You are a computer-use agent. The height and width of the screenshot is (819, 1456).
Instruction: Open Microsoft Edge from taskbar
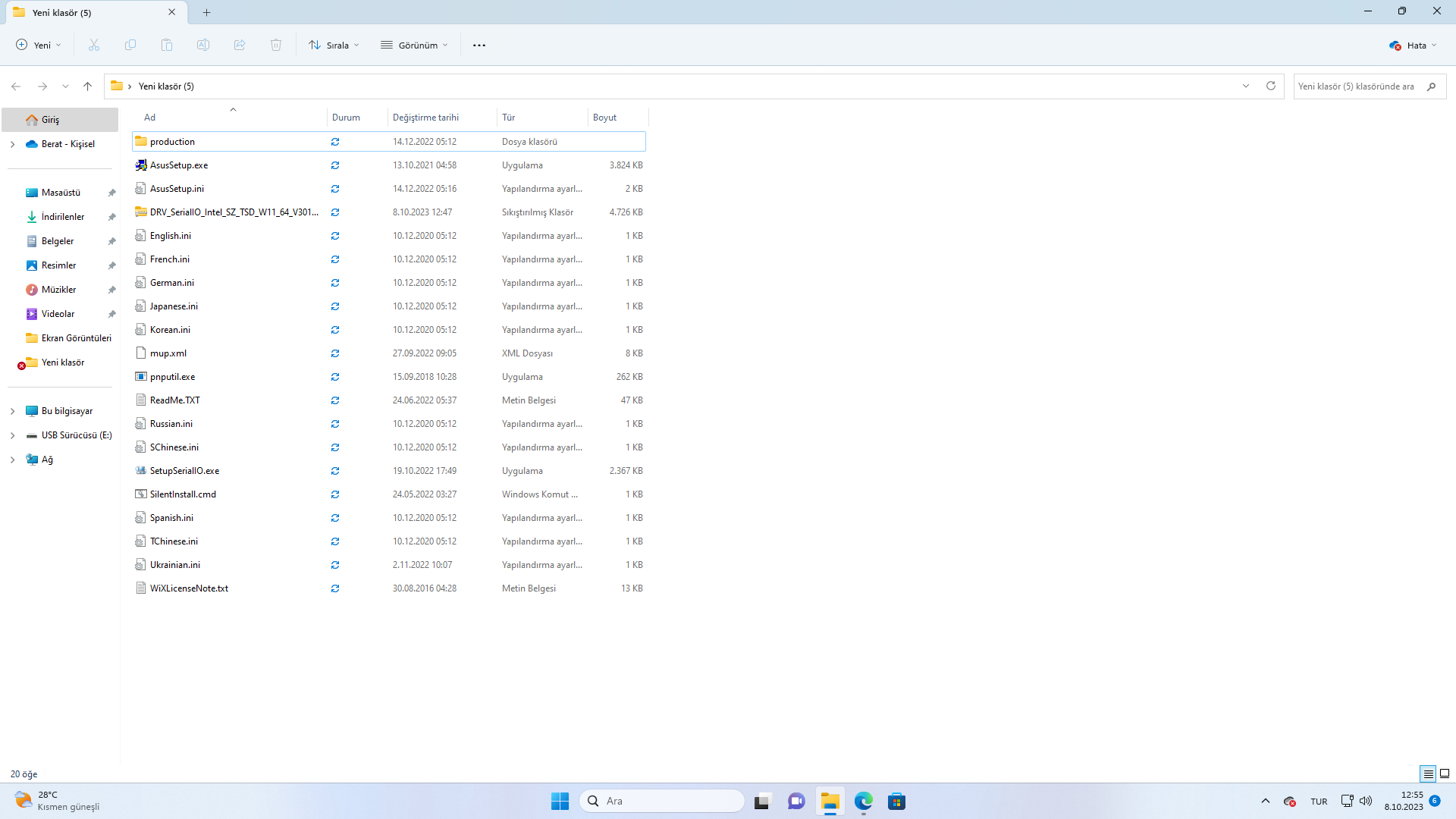point(864,801)
